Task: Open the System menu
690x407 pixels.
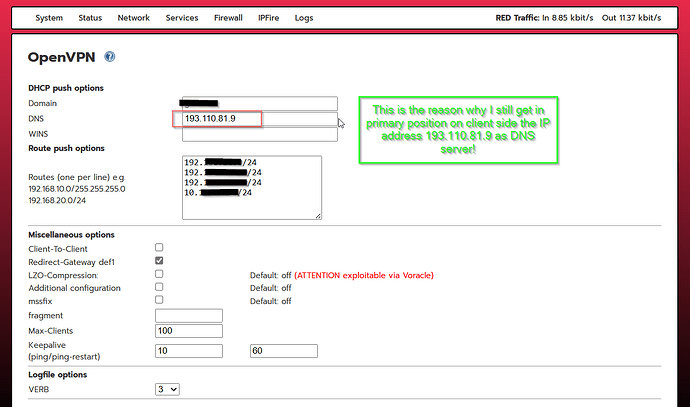Action: [49, 18]
